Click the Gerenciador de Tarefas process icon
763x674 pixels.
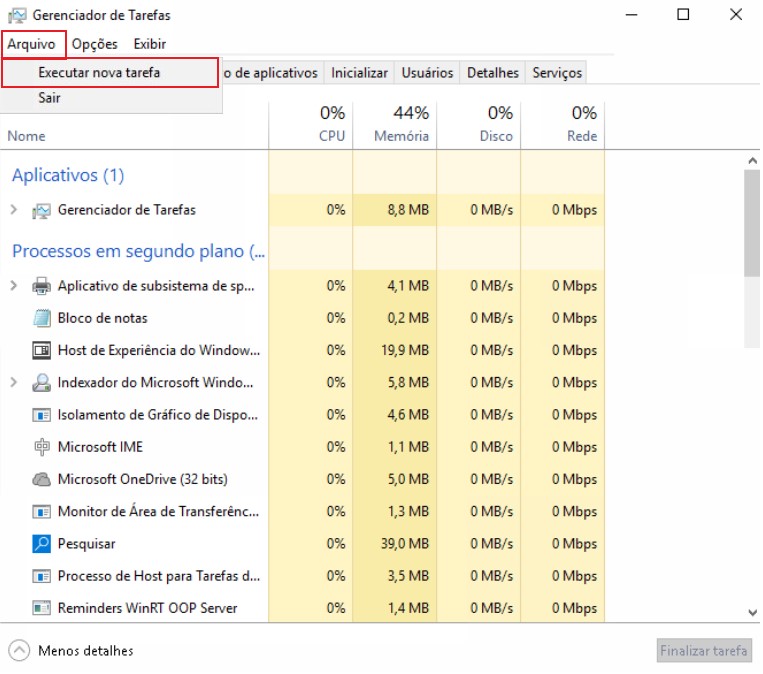(41, 211)
